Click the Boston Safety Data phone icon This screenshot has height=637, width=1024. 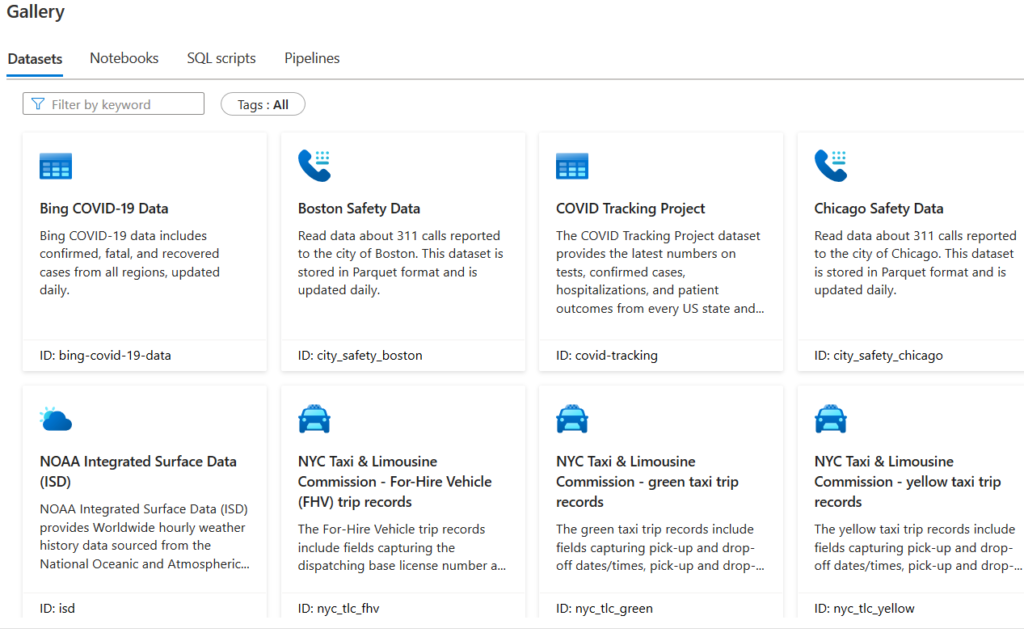click(x=314, y=165)
